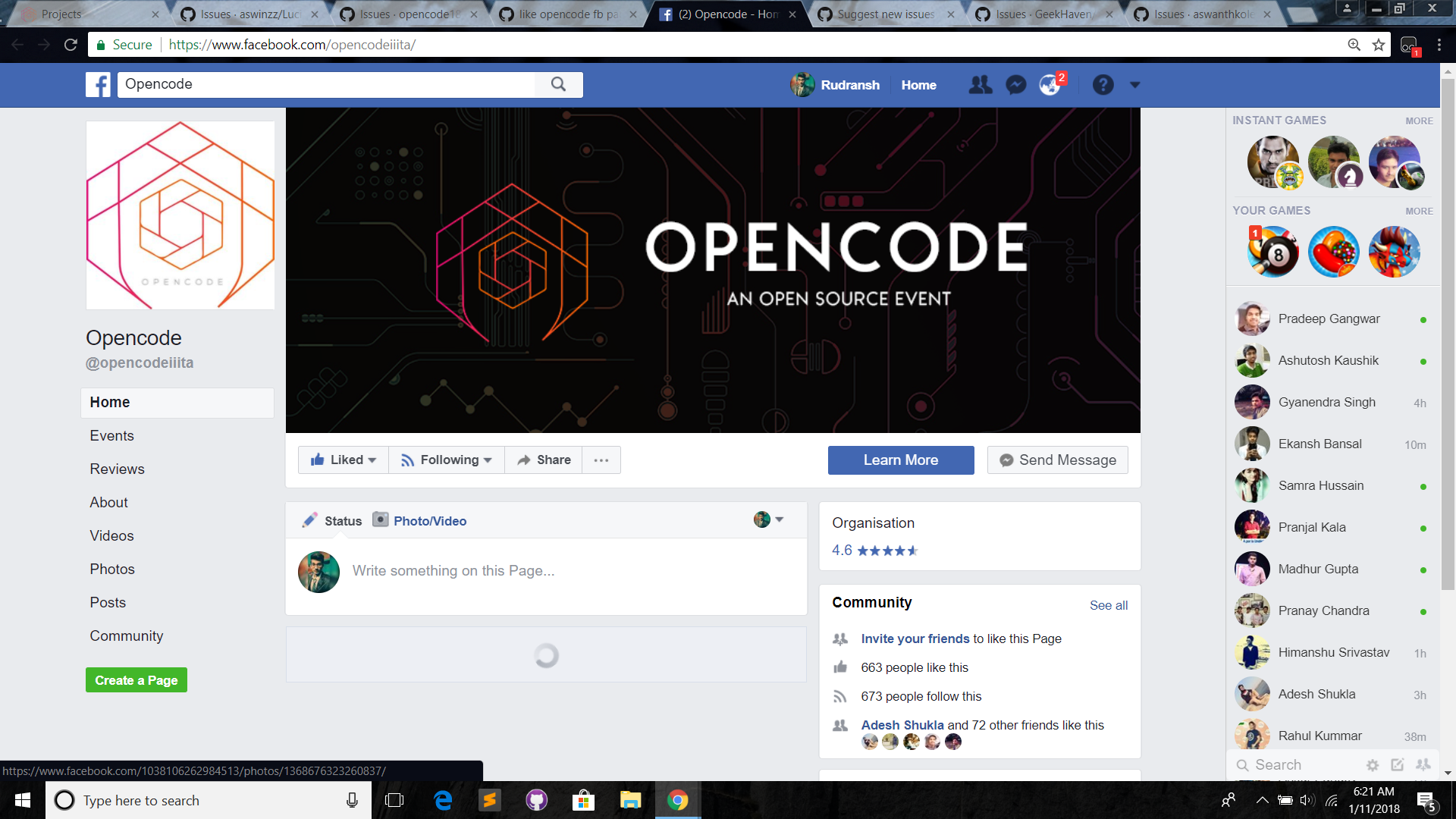This screenshot has width=1456, height=819.
Task: Open more options via the ellipsis button
Action: [x=601, y=460]
